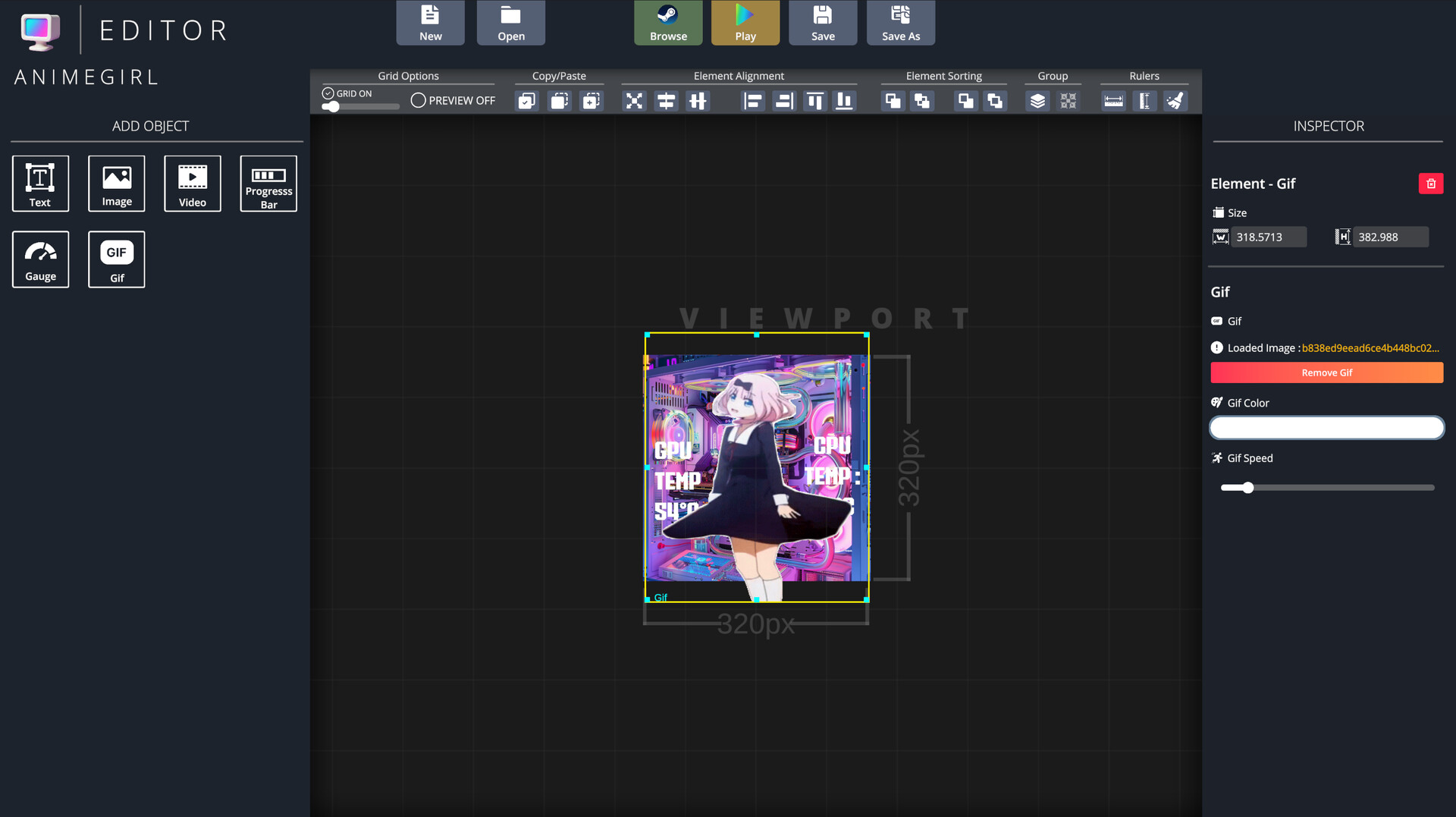Click the duplicate element icon

[591, 101]
